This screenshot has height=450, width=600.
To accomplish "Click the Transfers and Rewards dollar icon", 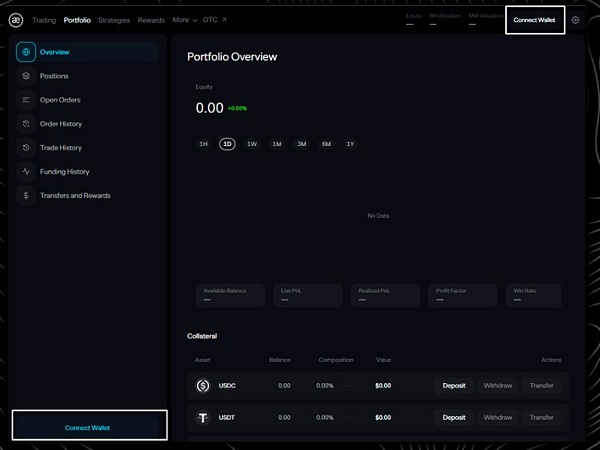I will pyautogui.click(x=26, y=196).
